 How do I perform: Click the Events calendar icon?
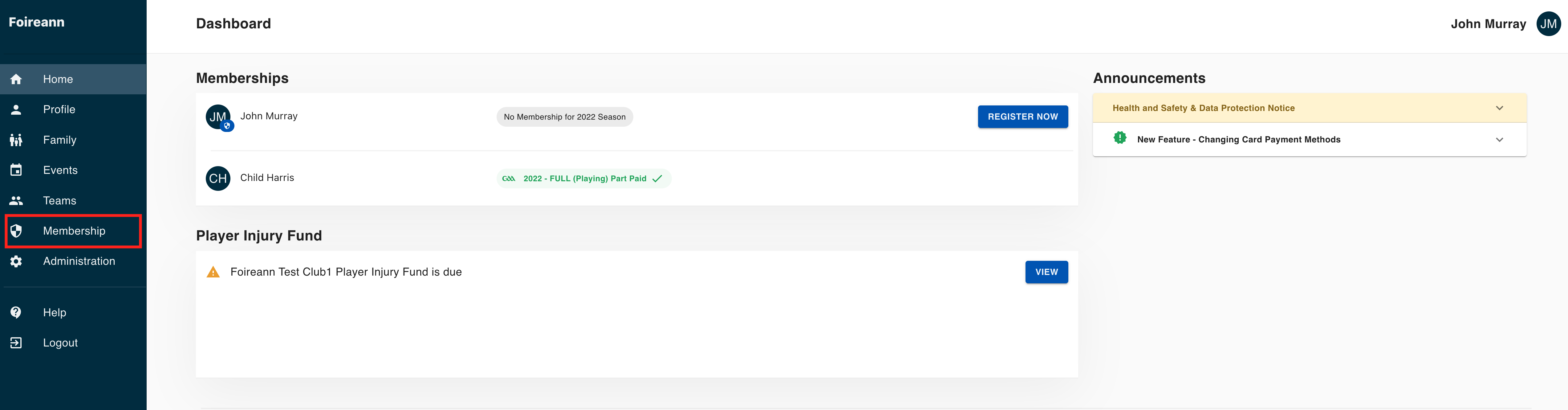click(x=16, y=170)
